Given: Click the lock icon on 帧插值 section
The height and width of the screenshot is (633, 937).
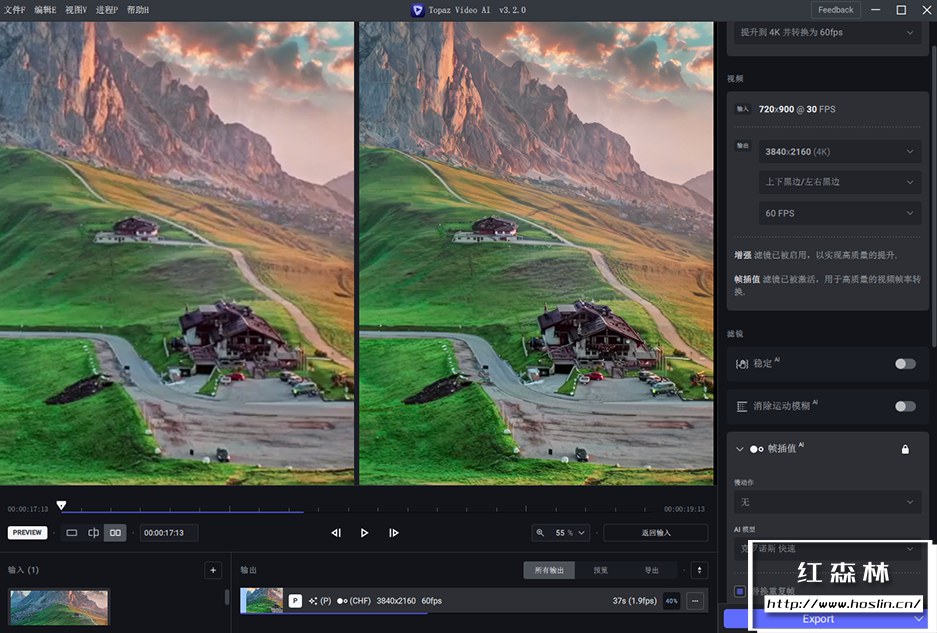Looking at the screenshot, I should (x=905, y=449).
